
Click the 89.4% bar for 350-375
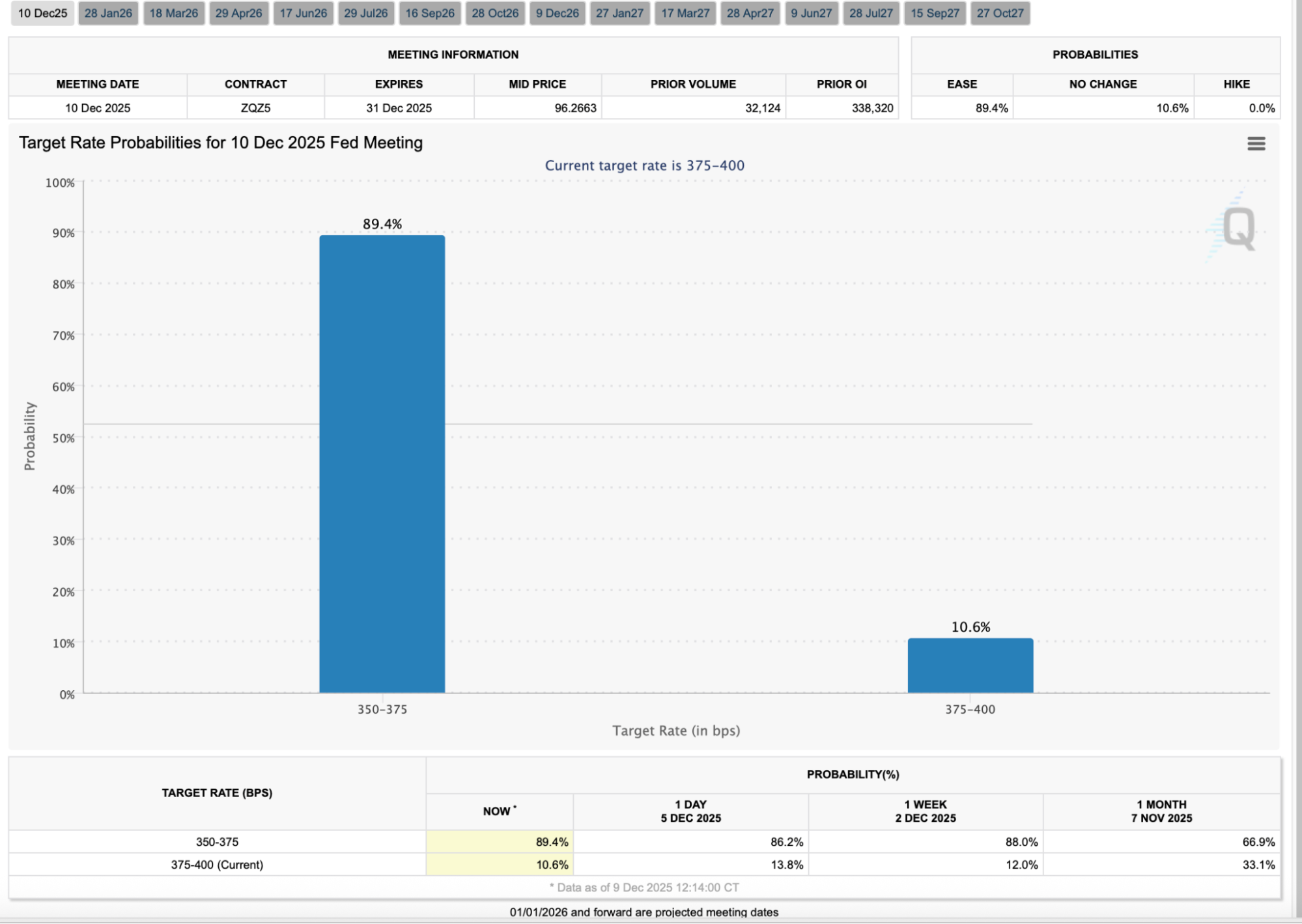tap(382, 462)
